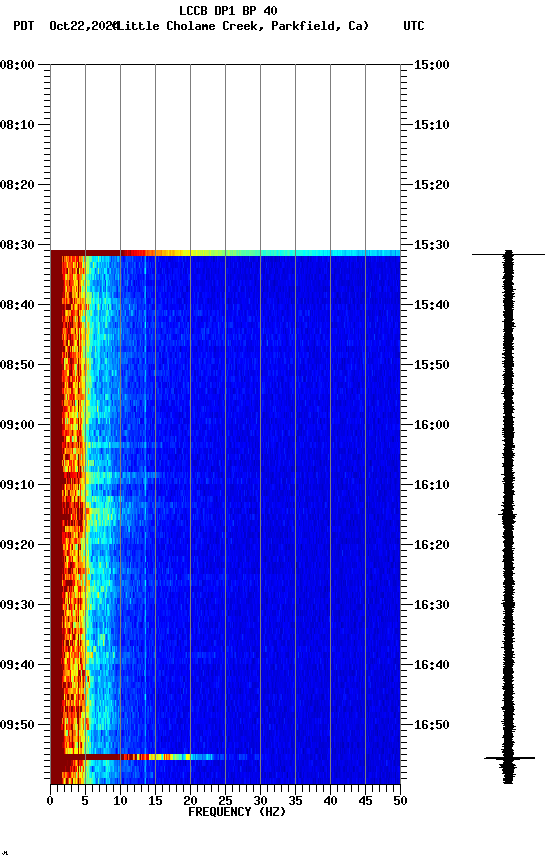Click the 15:00 UTC time label

point(432,65)
